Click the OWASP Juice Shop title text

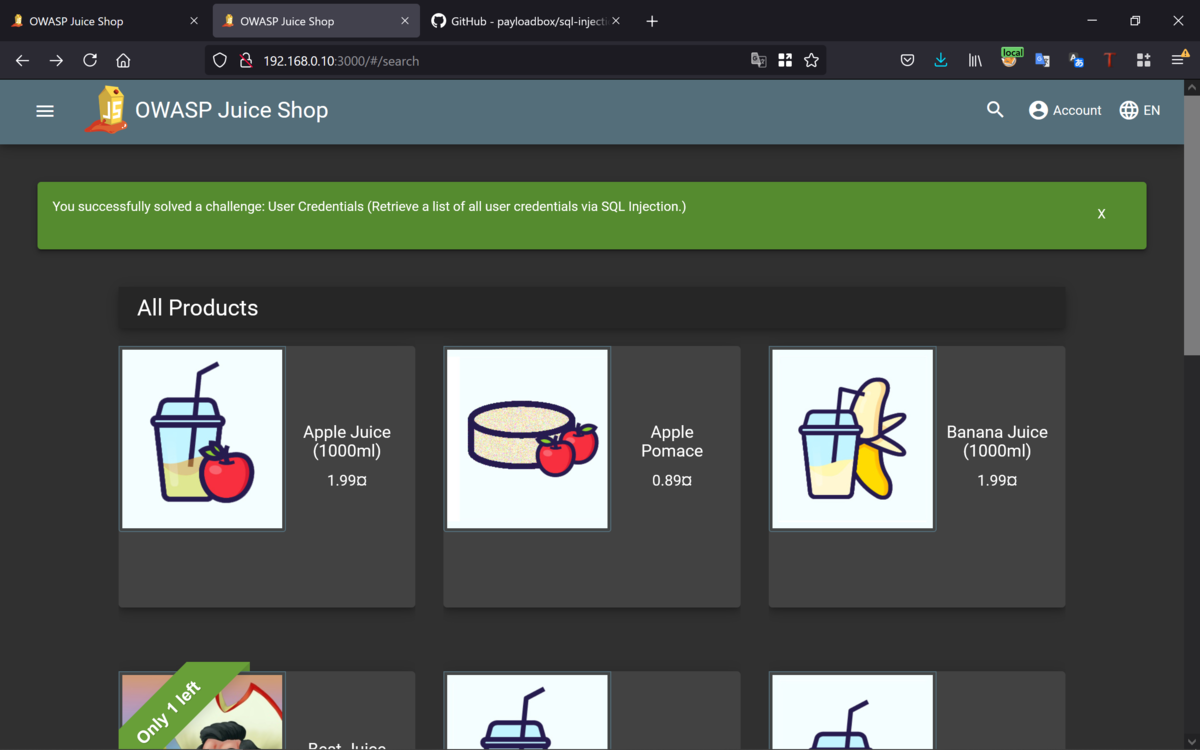[x=231, y=110]
